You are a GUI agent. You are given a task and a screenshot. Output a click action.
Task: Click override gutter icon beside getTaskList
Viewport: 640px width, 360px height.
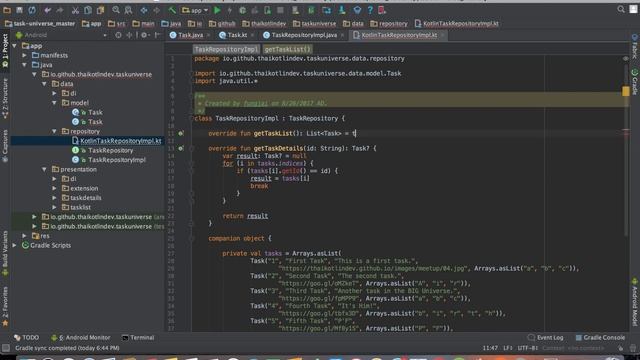tap(180, 133)
